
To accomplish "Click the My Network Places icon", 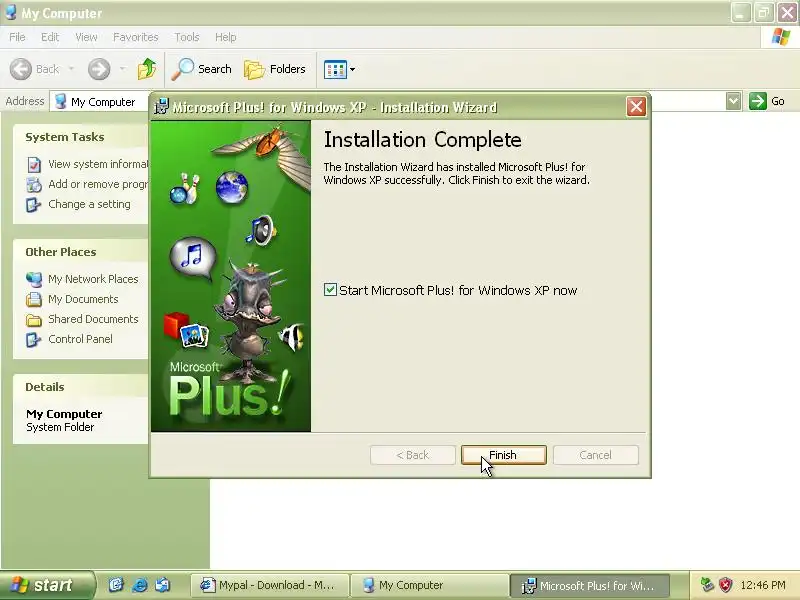I will pos(34,279).
